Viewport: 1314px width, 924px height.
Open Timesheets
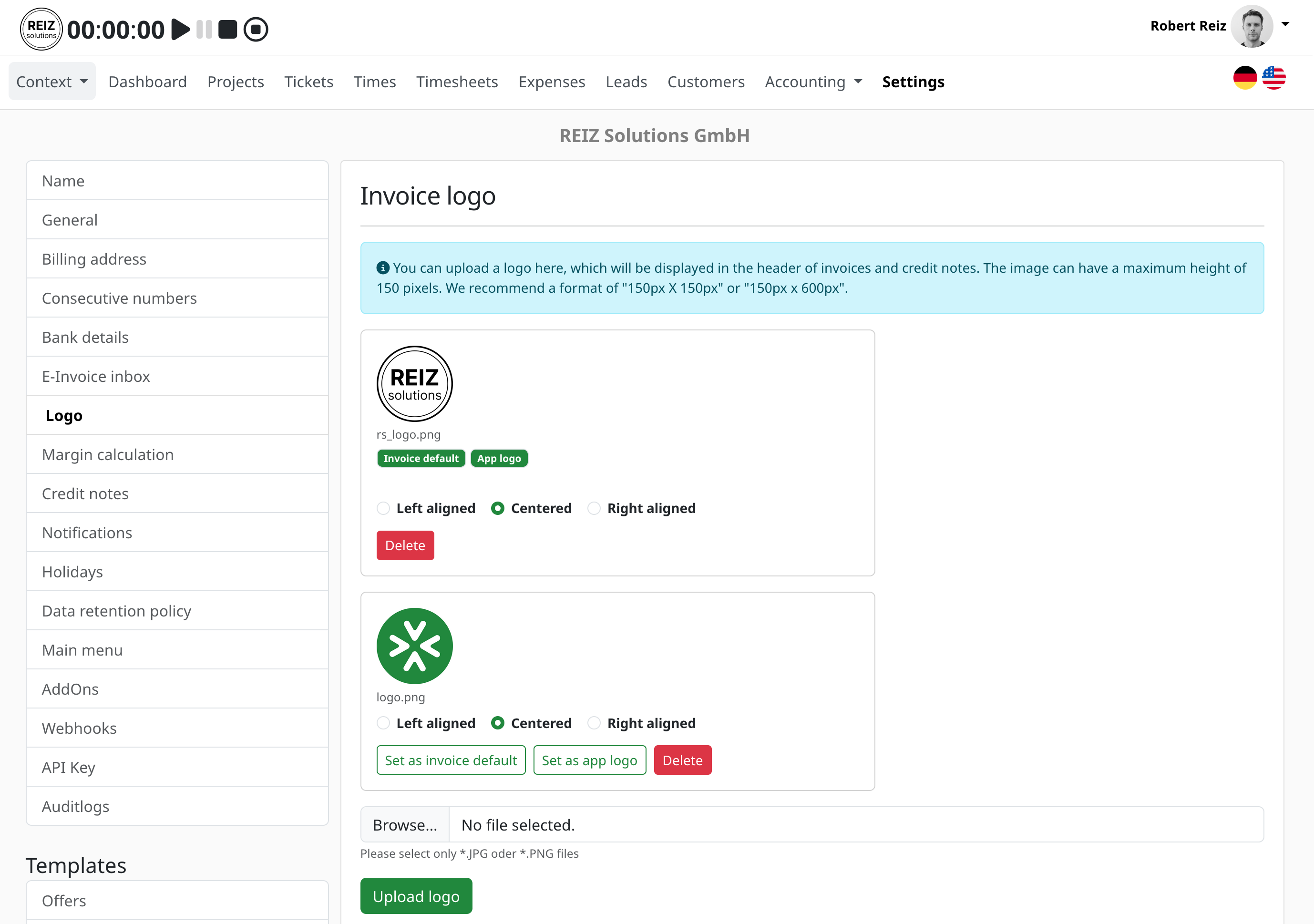[x=457, y=81]
